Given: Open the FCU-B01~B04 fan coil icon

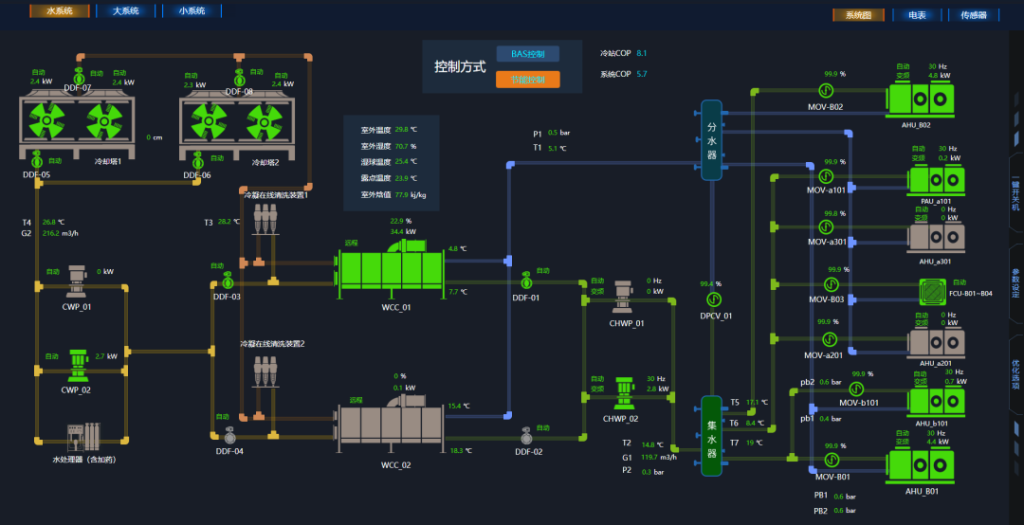Looking at the screenshot, I should [x=932, y=292].
